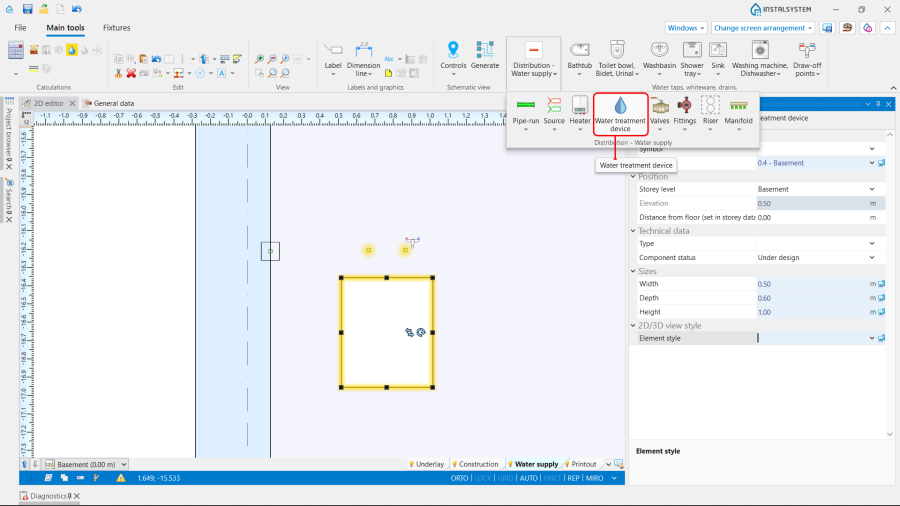Click the Generate schematic view icon
The width and height of the screenshot is (900, 506).
[x=485, y=50]
